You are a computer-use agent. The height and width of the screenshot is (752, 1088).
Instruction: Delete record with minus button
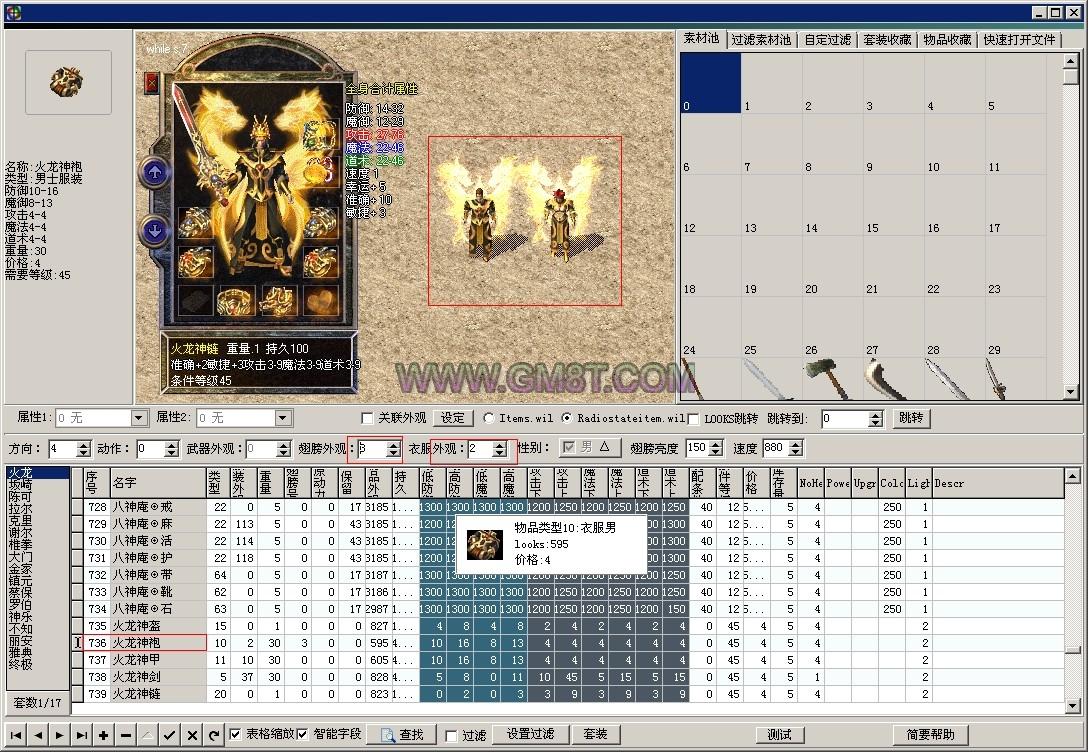(126, 735)
